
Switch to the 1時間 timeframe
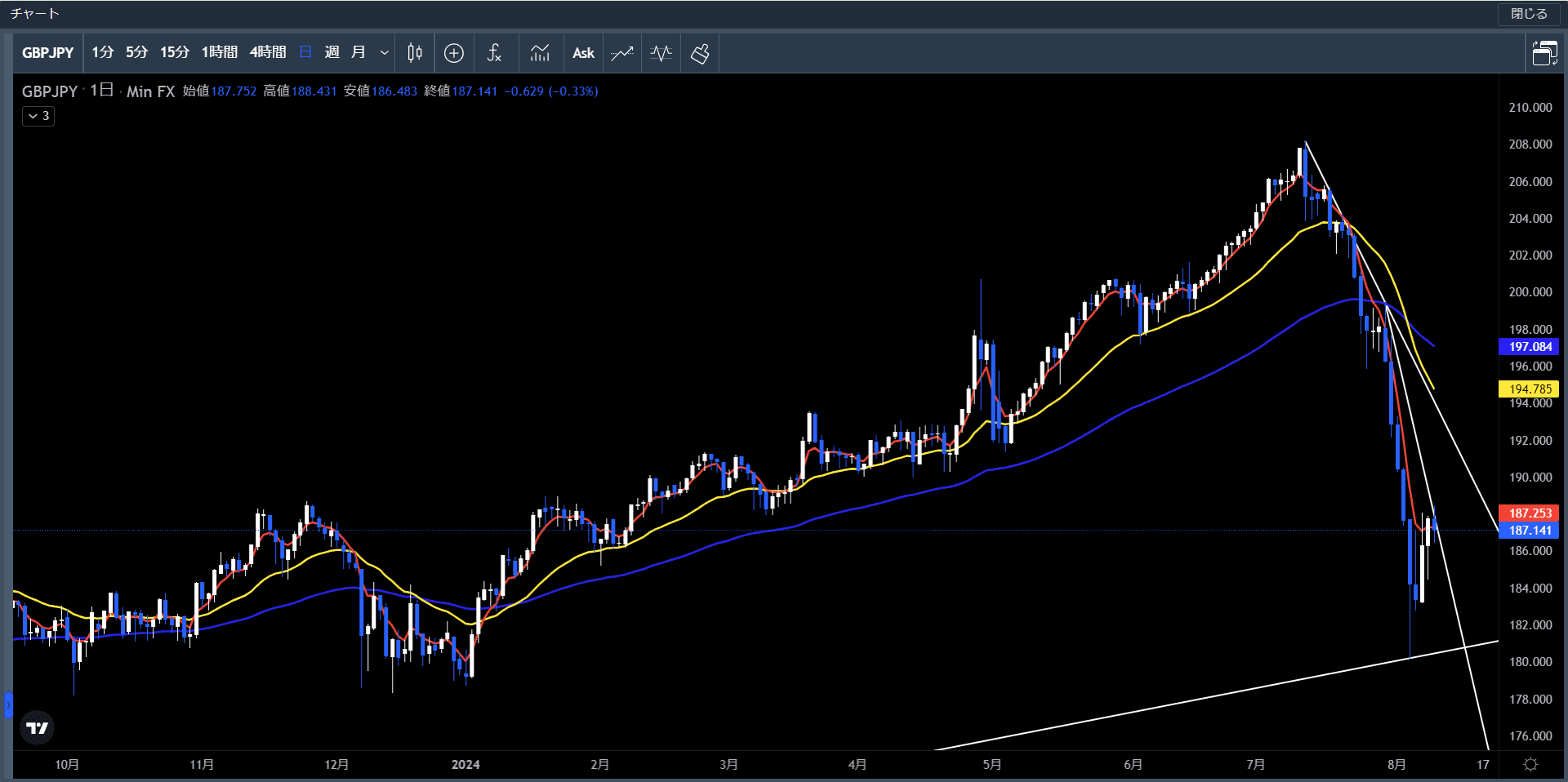click(220, 53)
